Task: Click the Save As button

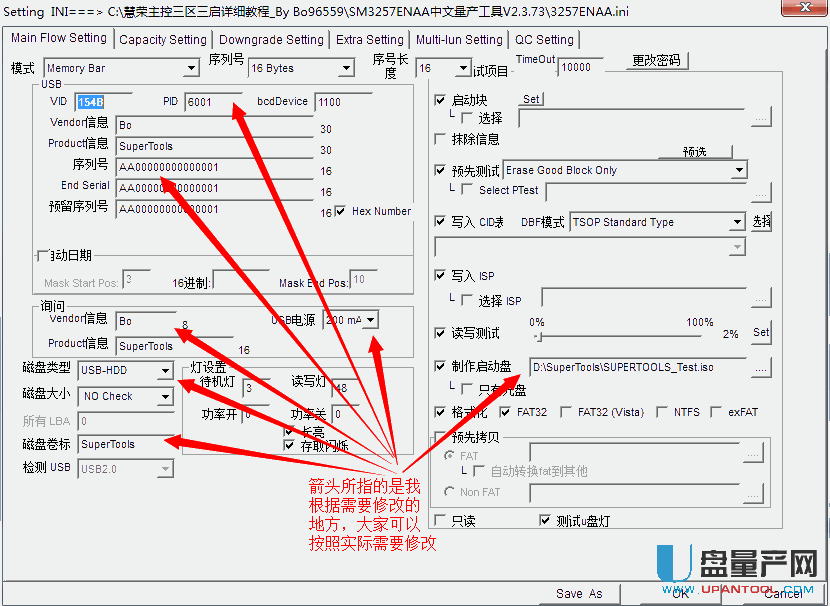Action: (x=579, y=593)
